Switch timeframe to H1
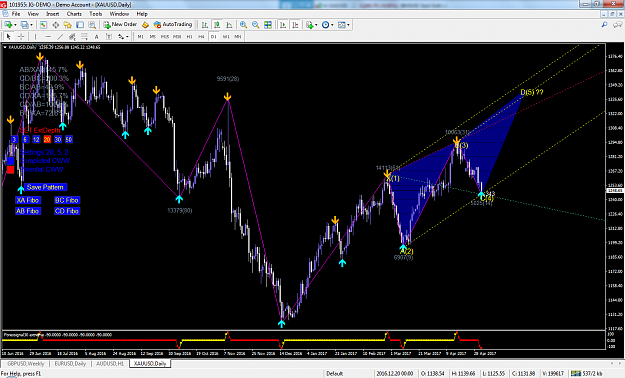Viewport: 625px width, 378px height. coord(189,36)
